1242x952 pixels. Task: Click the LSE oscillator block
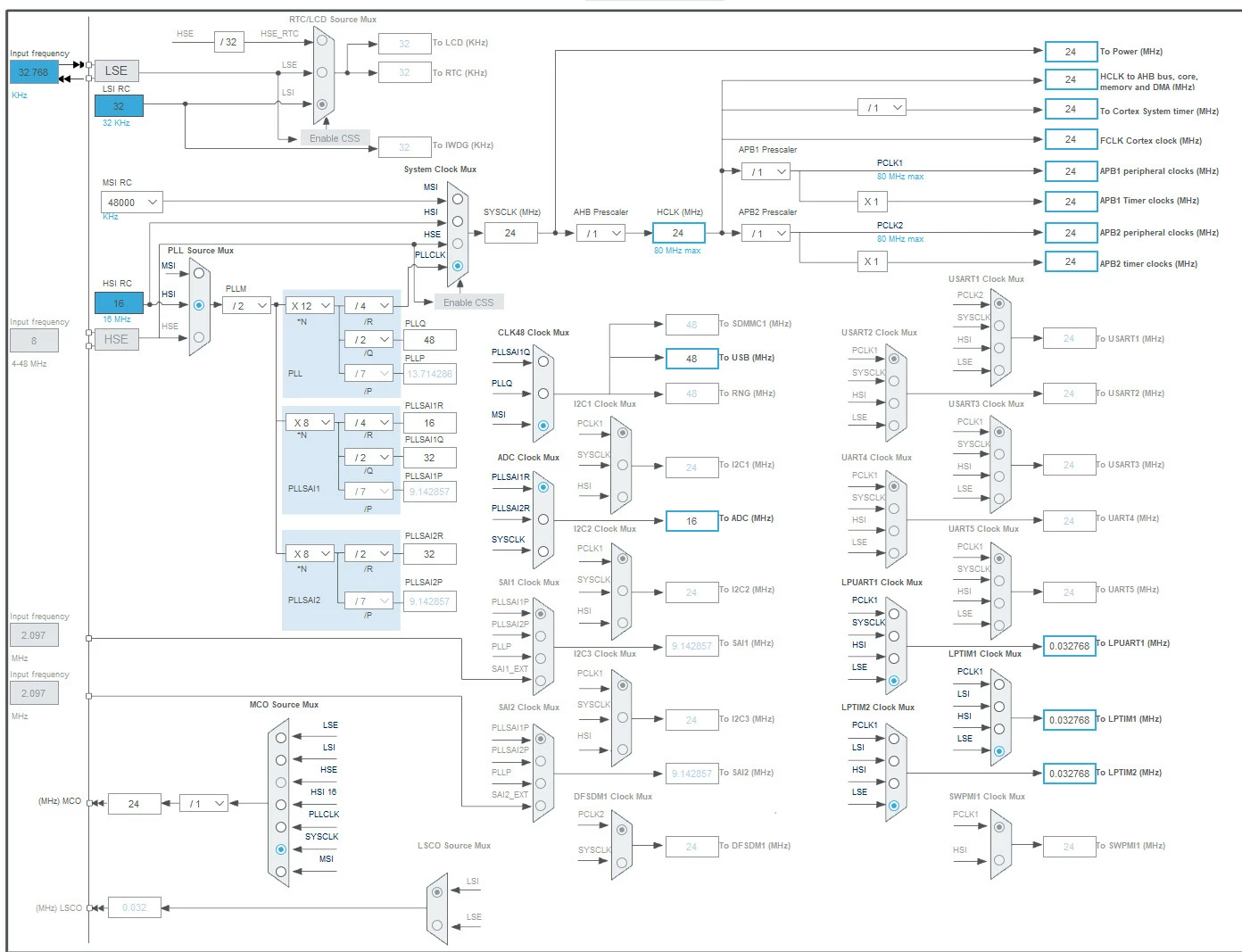(x=116, y=70)
